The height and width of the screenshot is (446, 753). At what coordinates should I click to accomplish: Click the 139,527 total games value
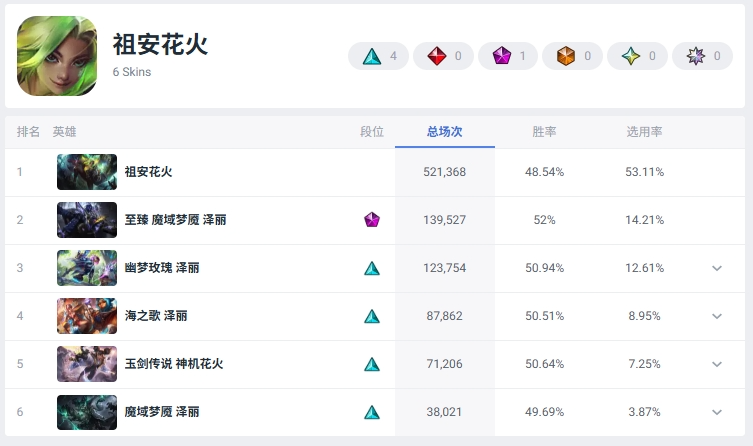pyautogui.click(x=445, y=220)
